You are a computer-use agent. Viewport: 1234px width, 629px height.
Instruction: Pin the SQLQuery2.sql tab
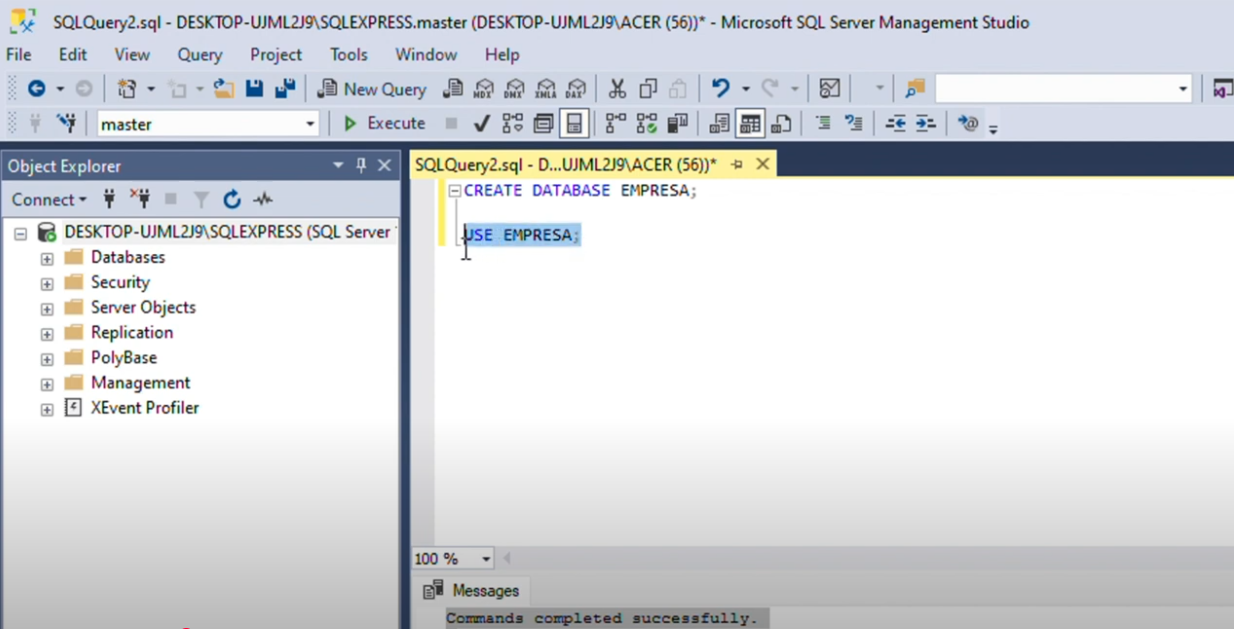tap(737, 164)
